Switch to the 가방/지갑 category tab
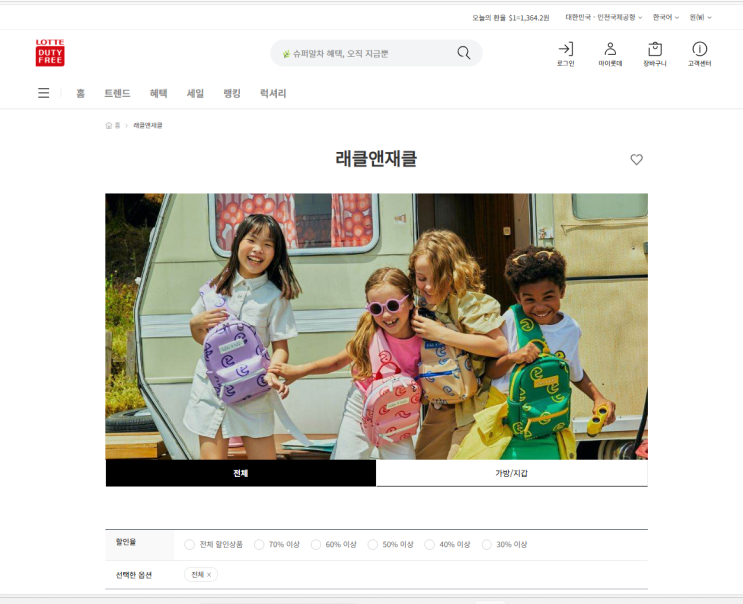Screen dimensions: 743x604 point(512,473)
